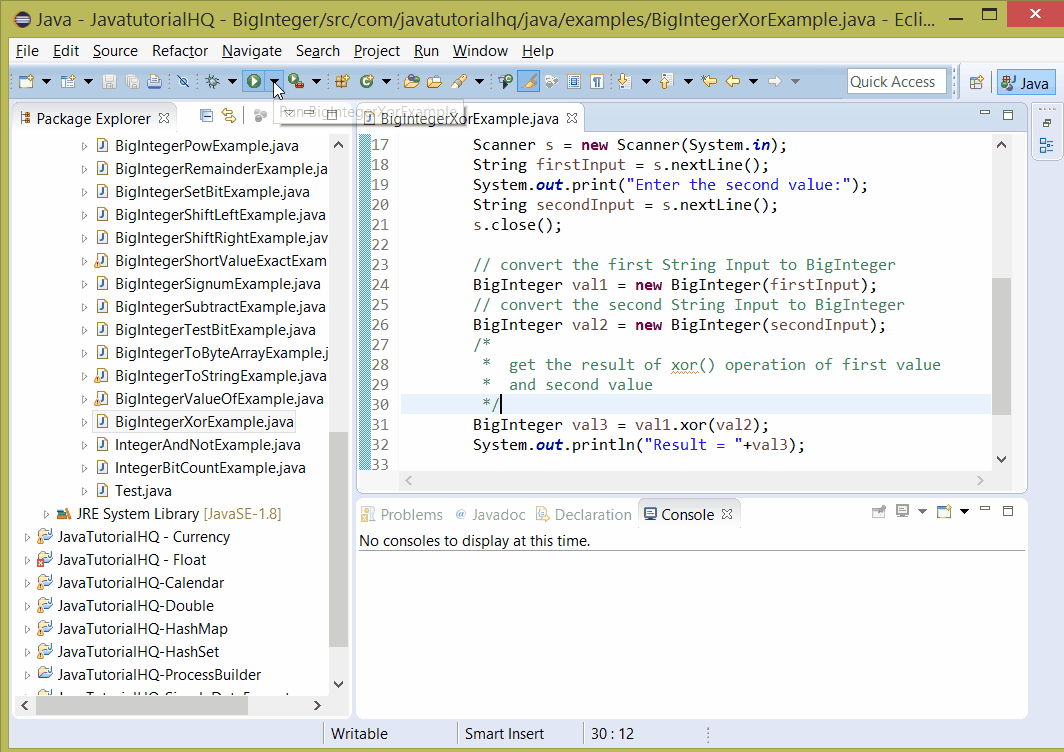Open the Run button dropdown arrow
This screenshot has width=1064, height=752.
click(x=274, y=80)
